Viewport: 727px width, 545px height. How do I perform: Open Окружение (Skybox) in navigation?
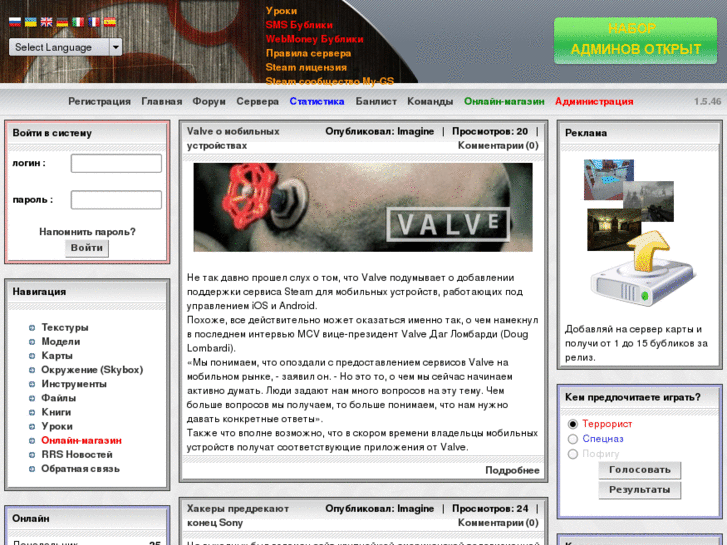pos(92,370)
